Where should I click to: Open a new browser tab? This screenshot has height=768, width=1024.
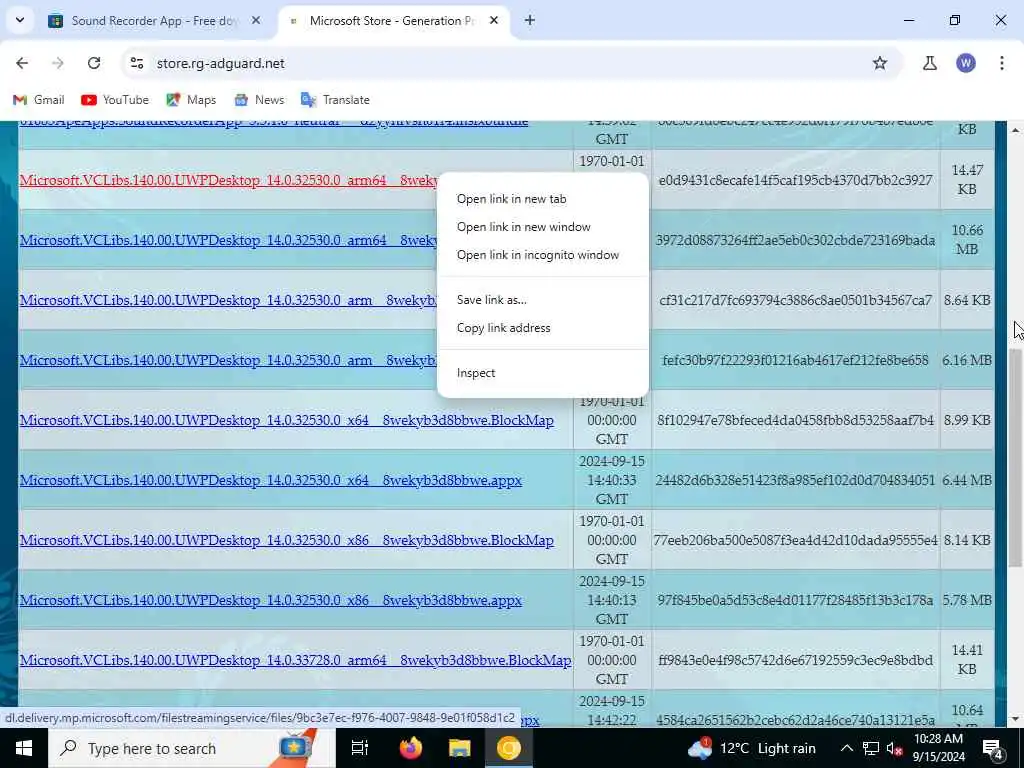click(530, 20)
